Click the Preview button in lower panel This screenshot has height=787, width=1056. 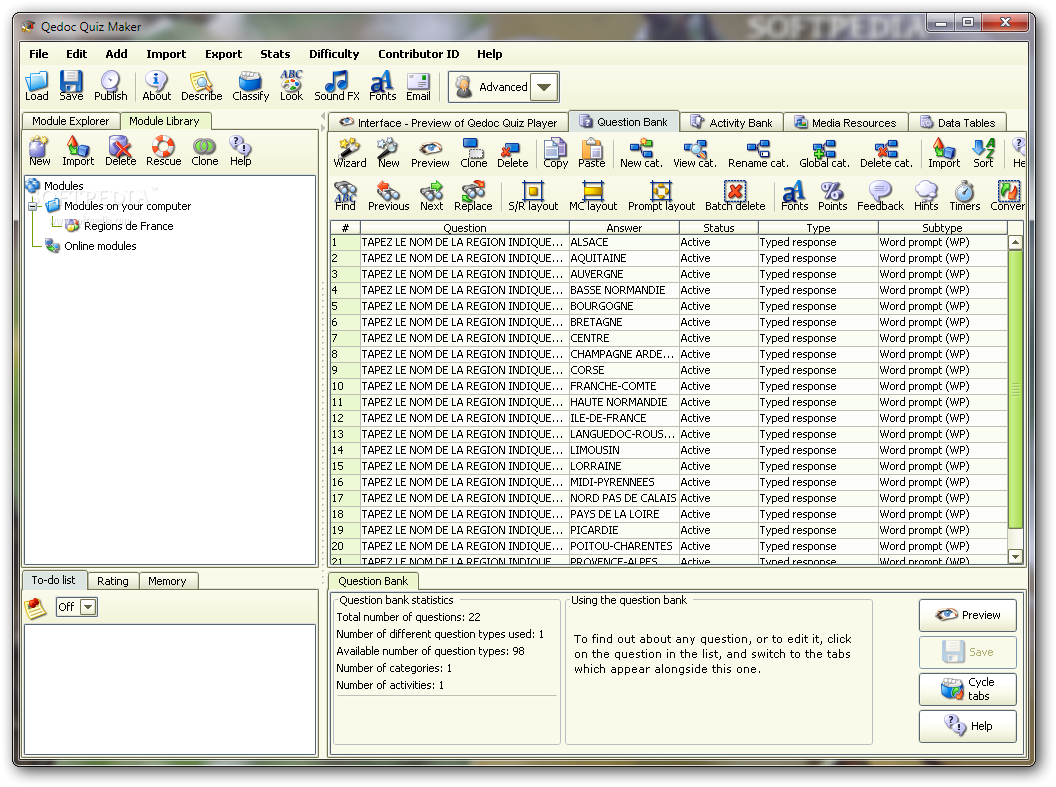tap(968, 615)
